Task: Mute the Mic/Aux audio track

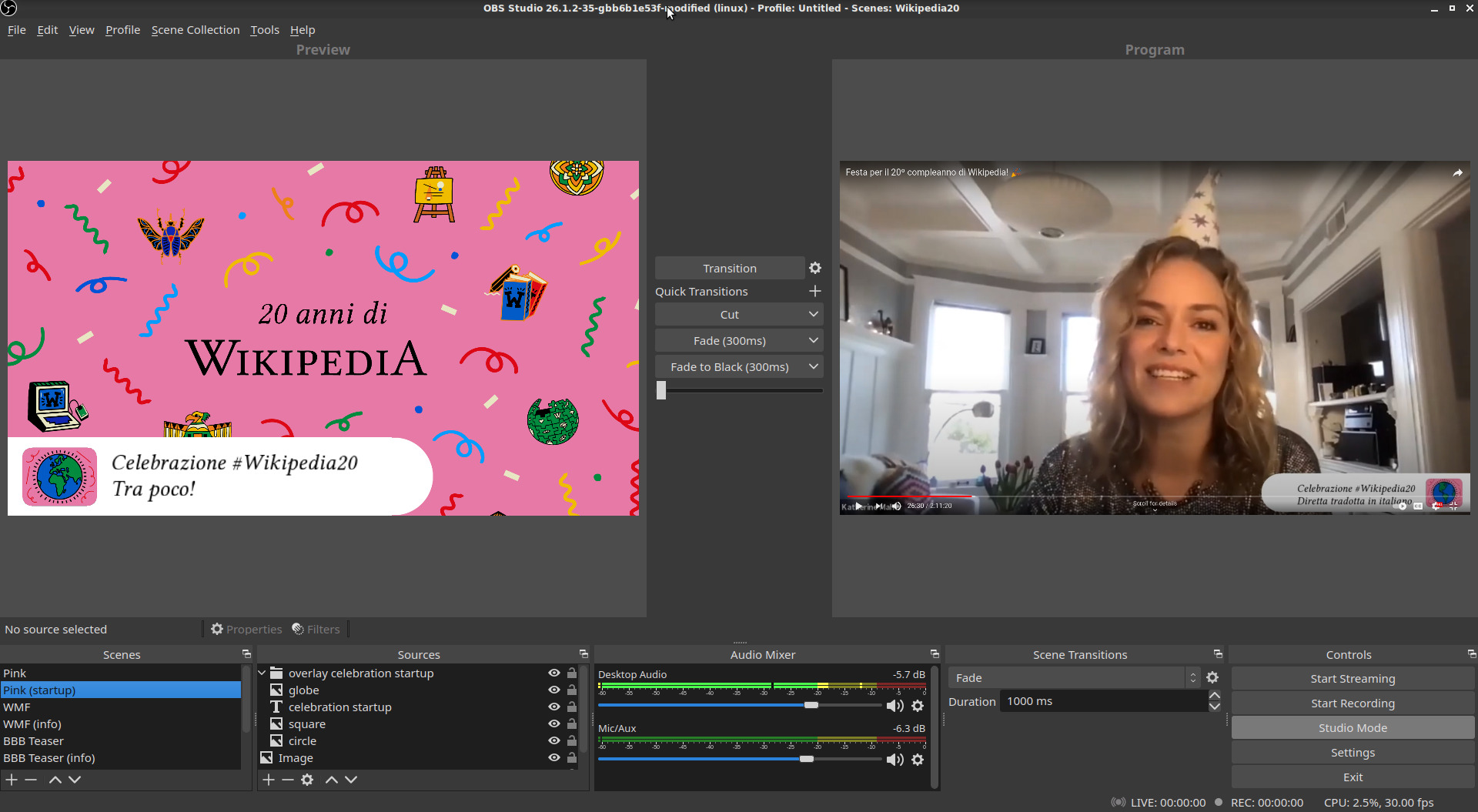Action: [x=894, y=759]
